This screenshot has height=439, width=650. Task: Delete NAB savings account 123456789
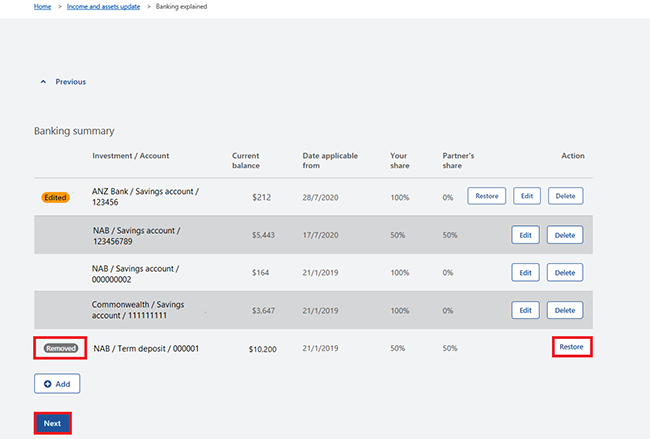pyautogui.click(x=565, y=235)
